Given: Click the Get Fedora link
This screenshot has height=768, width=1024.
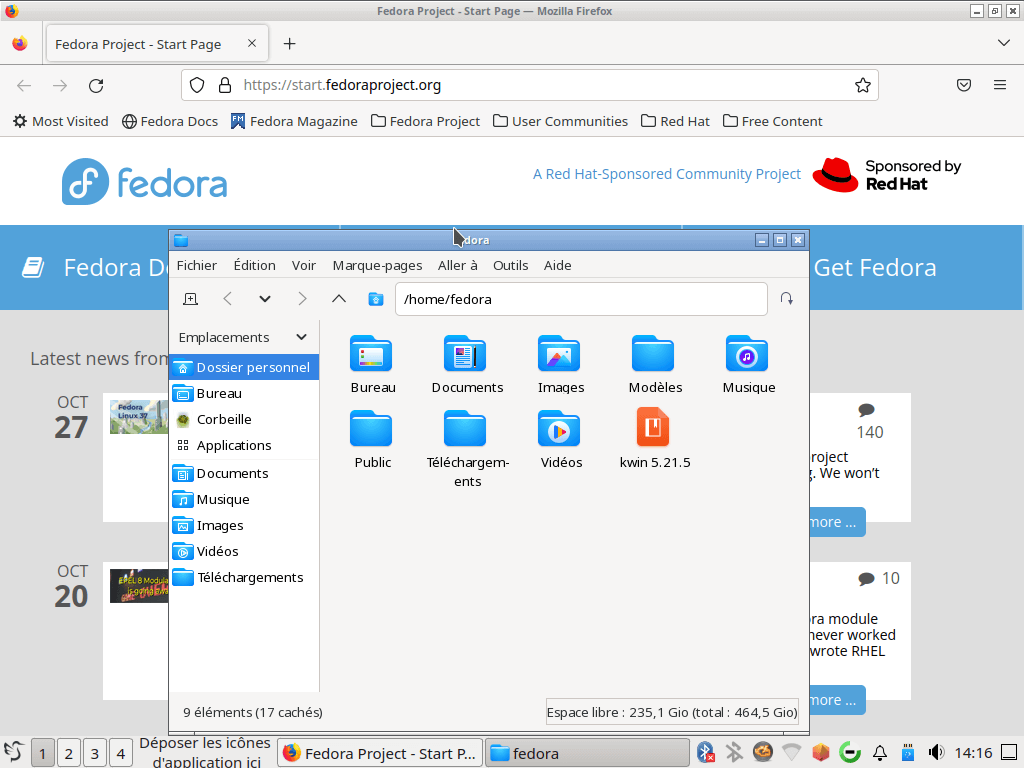Looking at the screenshot, I should coord(875,268).
